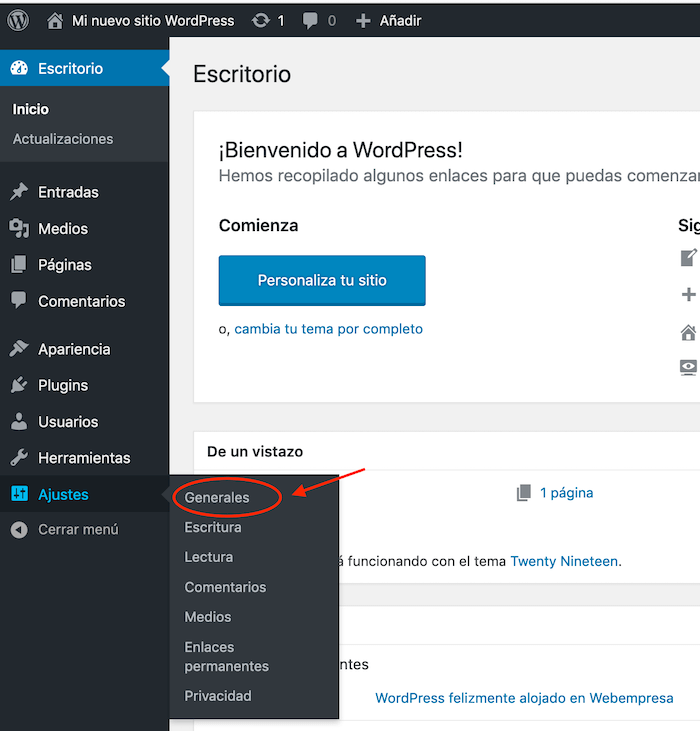The width and height of the screenshot is (700, 731).
Task: Click the Apariencia brush icon
Action: coord(19,349)
